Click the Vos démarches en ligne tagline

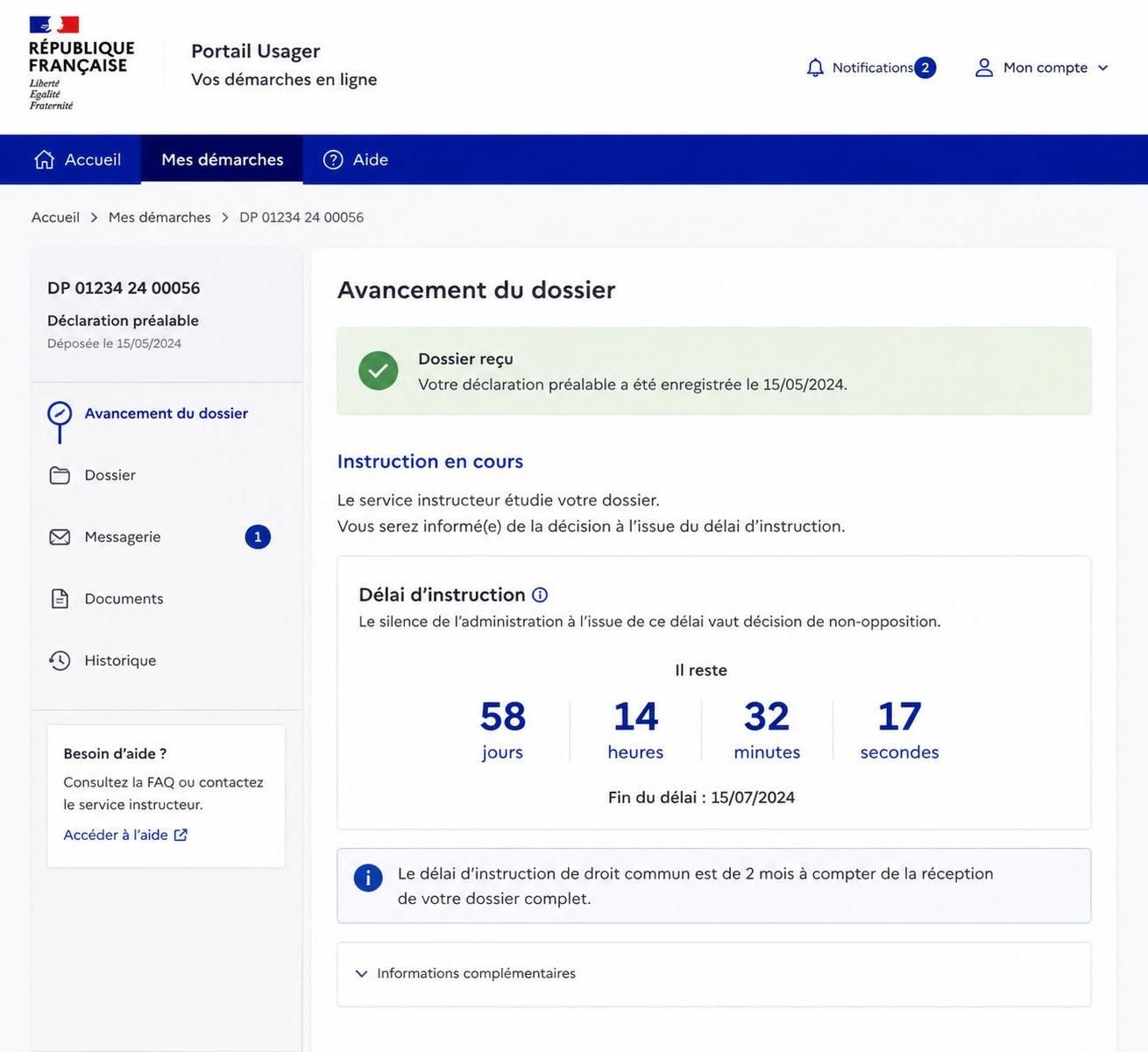tap(284, 79)
